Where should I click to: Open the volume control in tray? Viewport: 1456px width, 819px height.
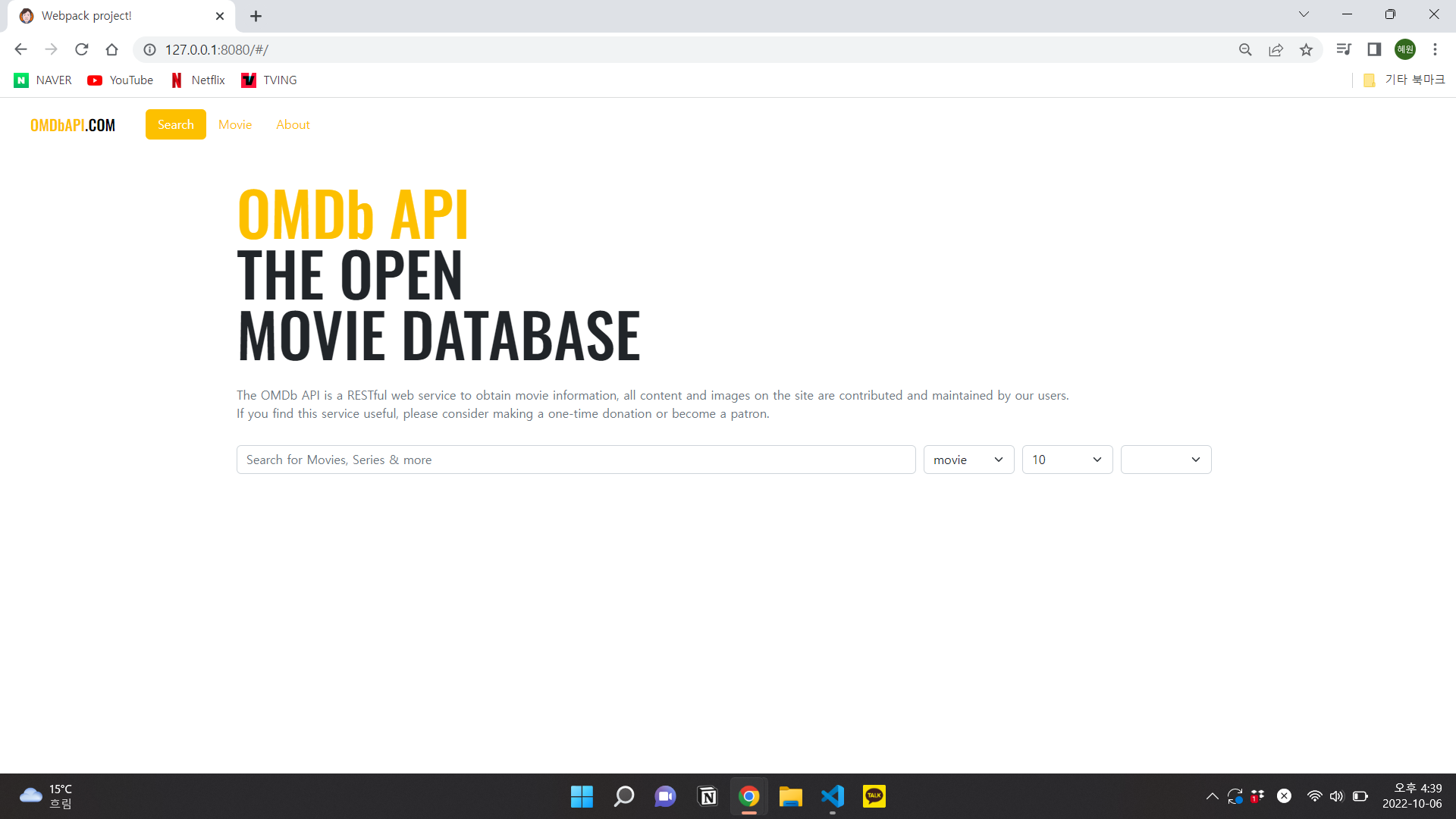coord(1336,796)
